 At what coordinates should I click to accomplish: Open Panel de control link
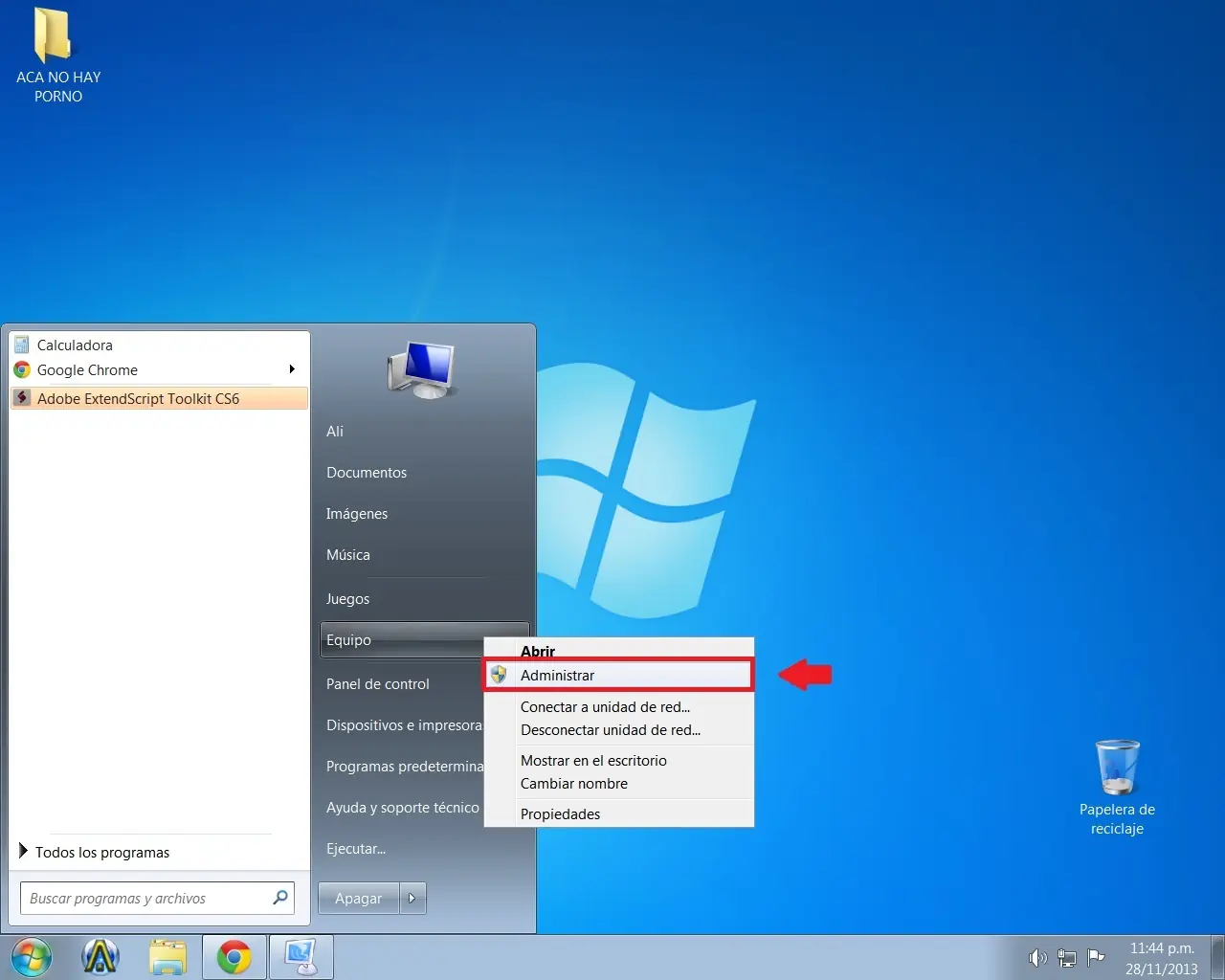click(378, 683)
